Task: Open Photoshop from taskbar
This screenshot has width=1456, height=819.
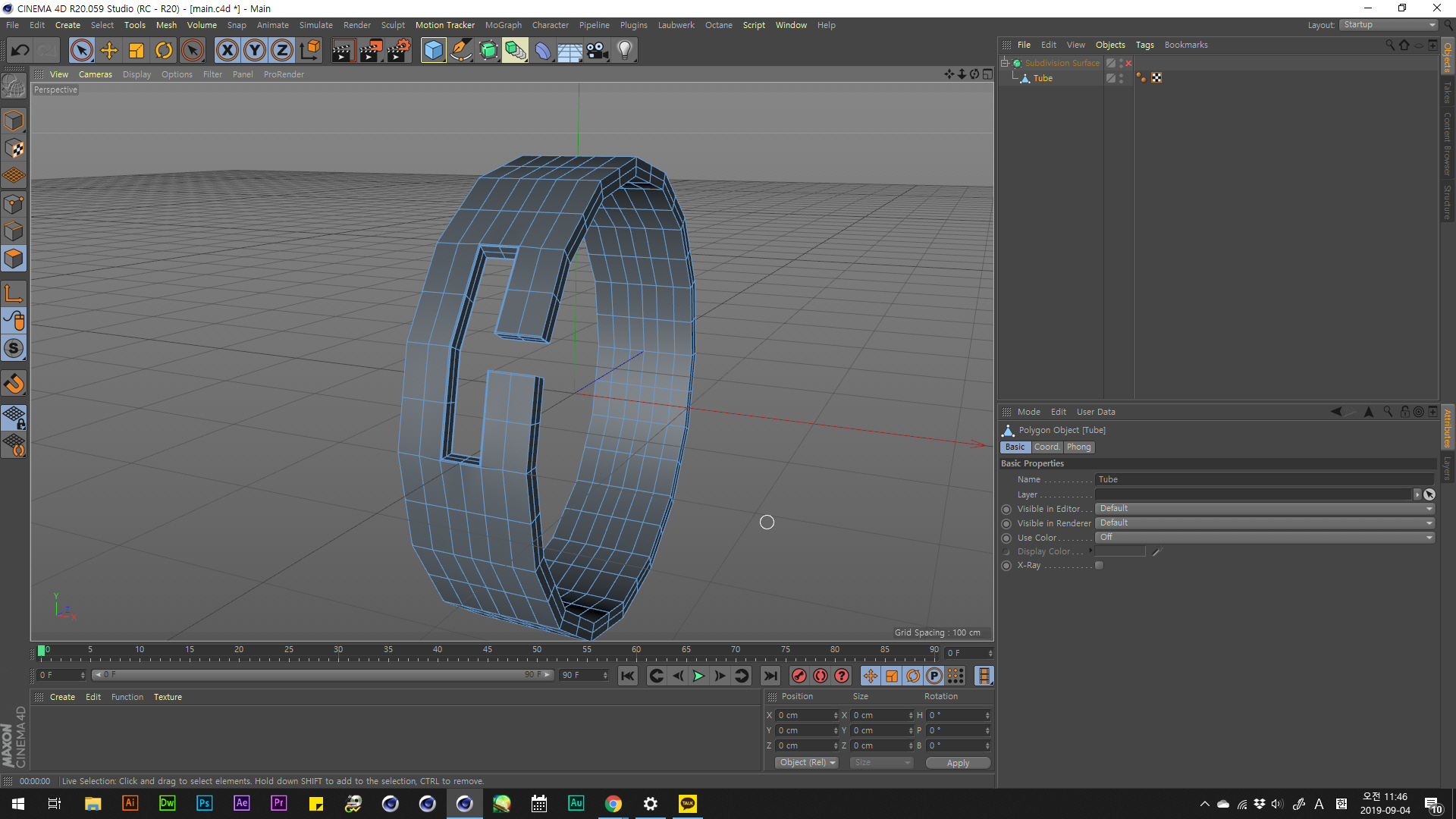Action: point(204,804)
